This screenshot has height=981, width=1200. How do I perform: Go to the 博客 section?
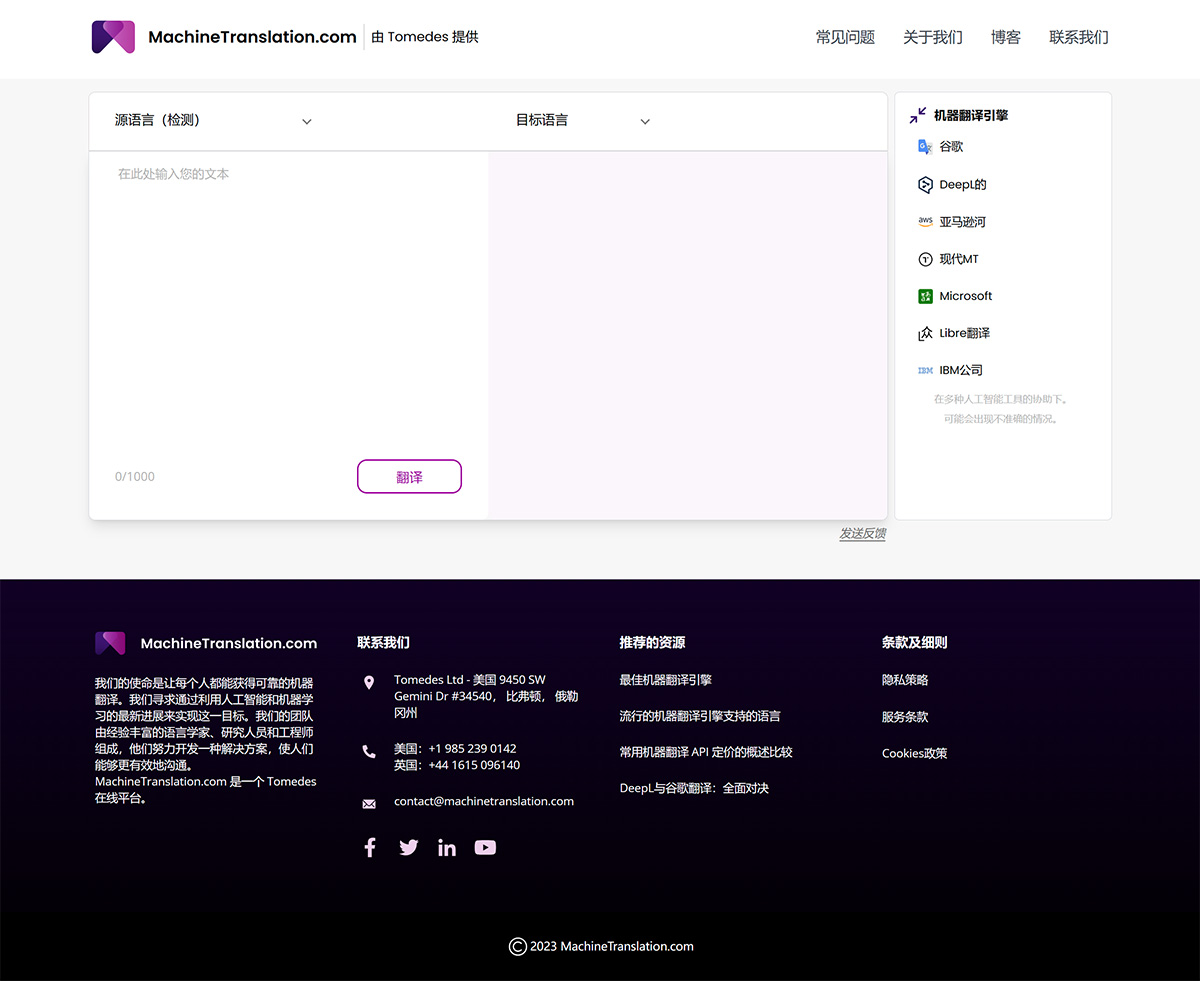coord(1005,37)
